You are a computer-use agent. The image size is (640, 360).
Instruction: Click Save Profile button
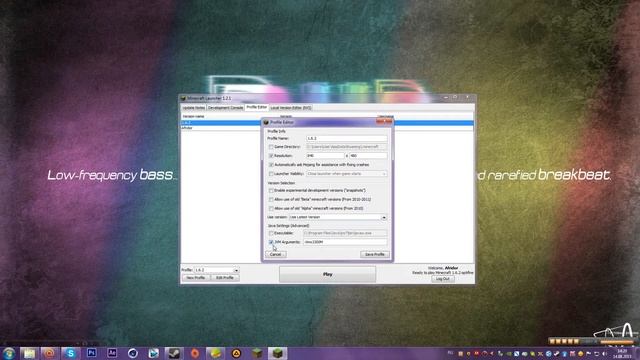pos(375,254)
